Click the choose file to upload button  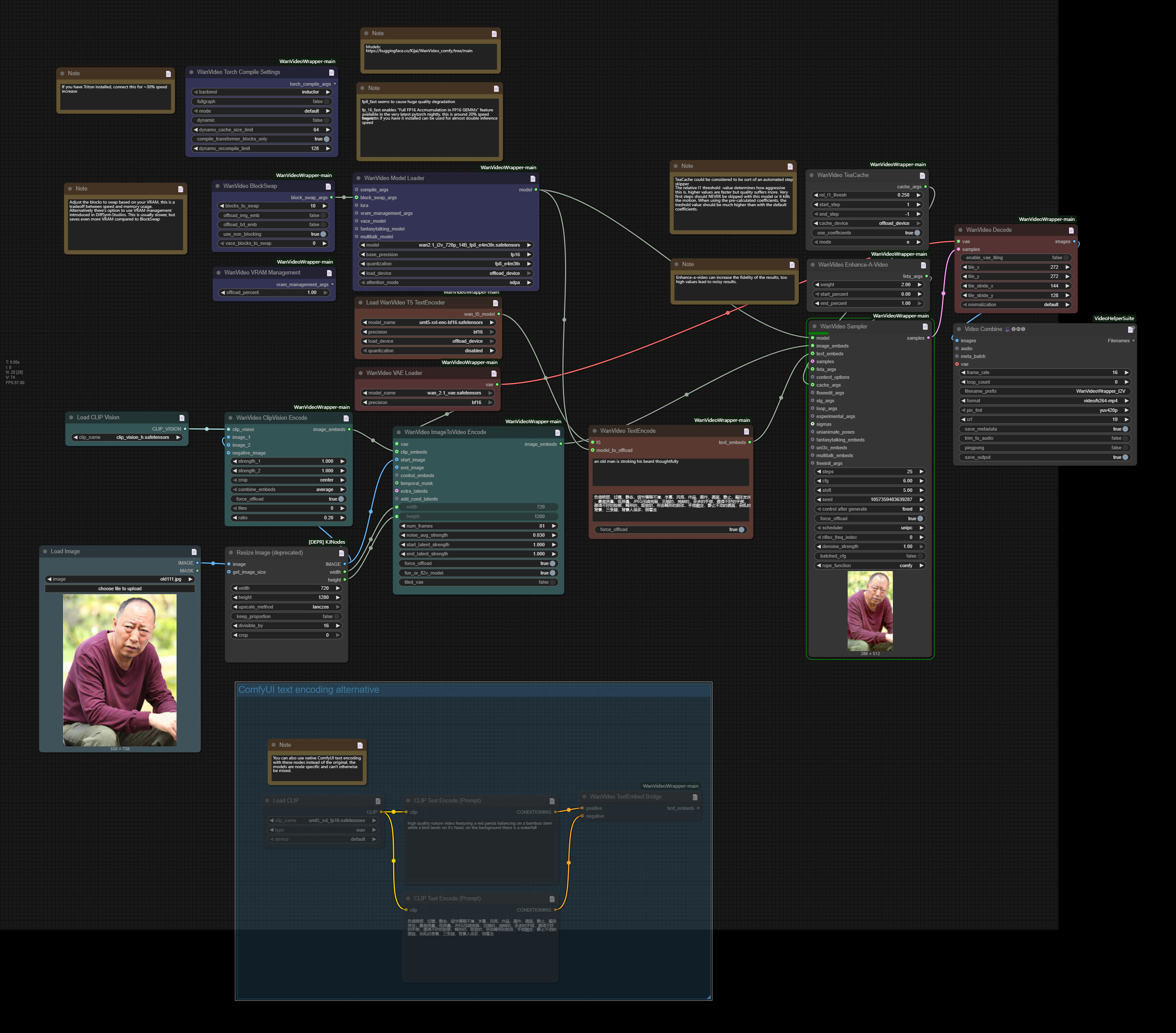(x=120, y=589)
